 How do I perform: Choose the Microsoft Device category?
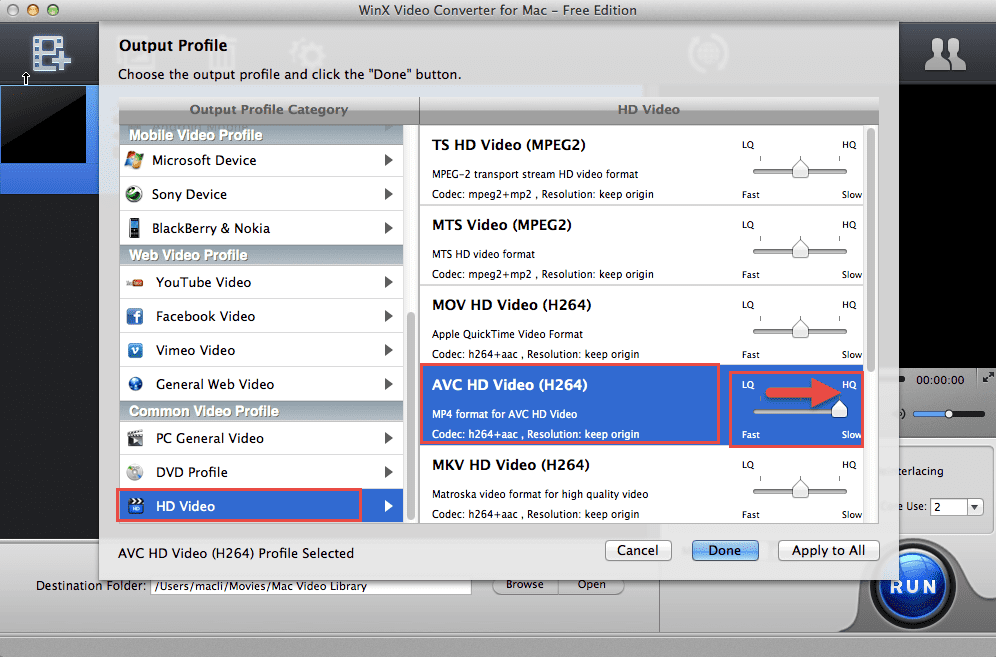click(261, 160)
